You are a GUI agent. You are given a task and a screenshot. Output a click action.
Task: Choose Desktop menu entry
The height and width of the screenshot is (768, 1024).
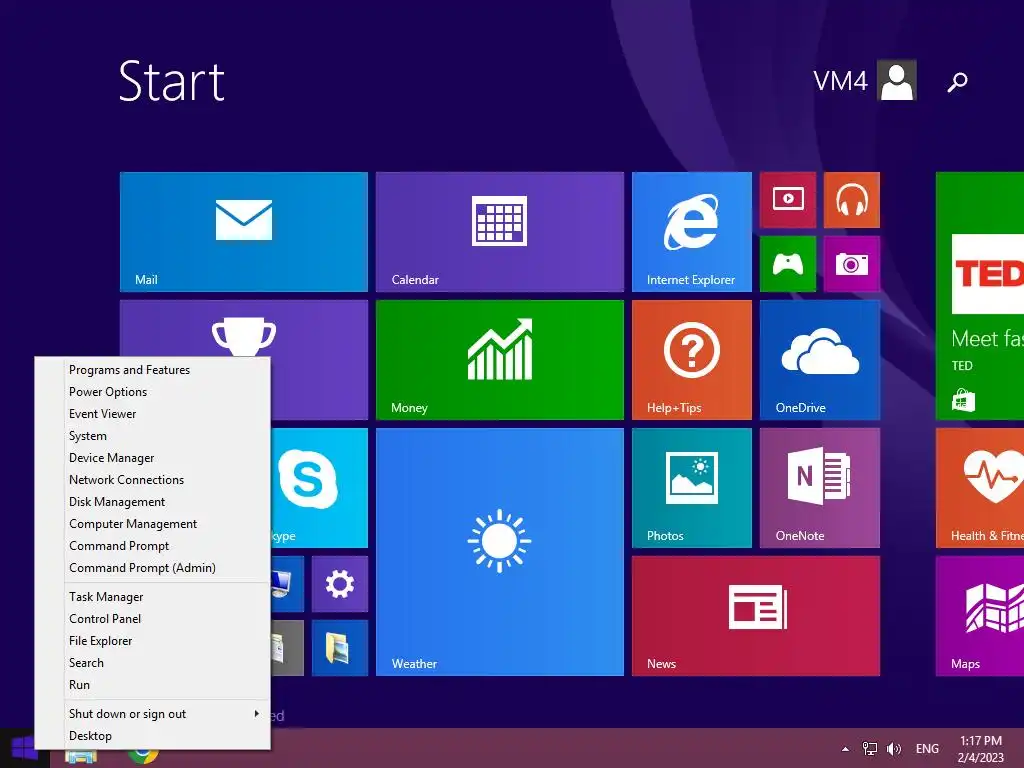[x=153, y=736]
